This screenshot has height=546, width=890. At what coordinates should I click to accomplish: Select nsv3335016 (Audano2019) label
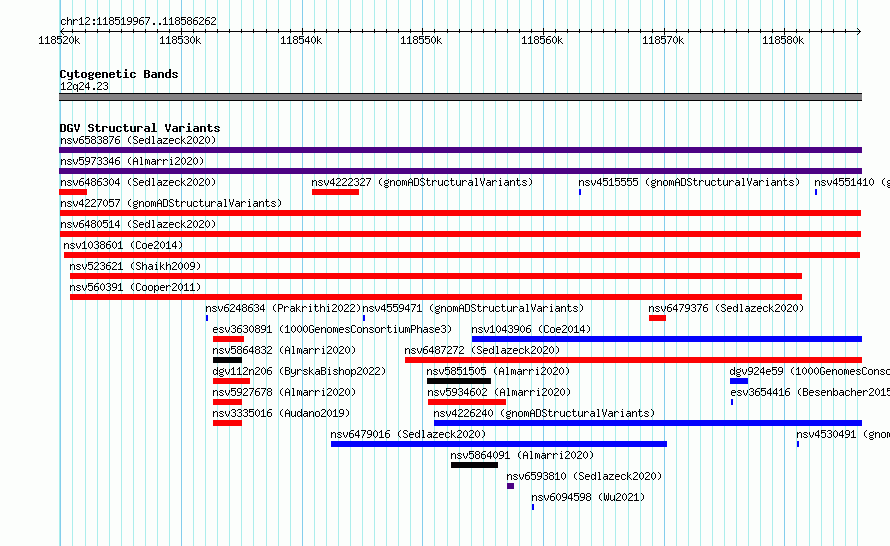282,413
